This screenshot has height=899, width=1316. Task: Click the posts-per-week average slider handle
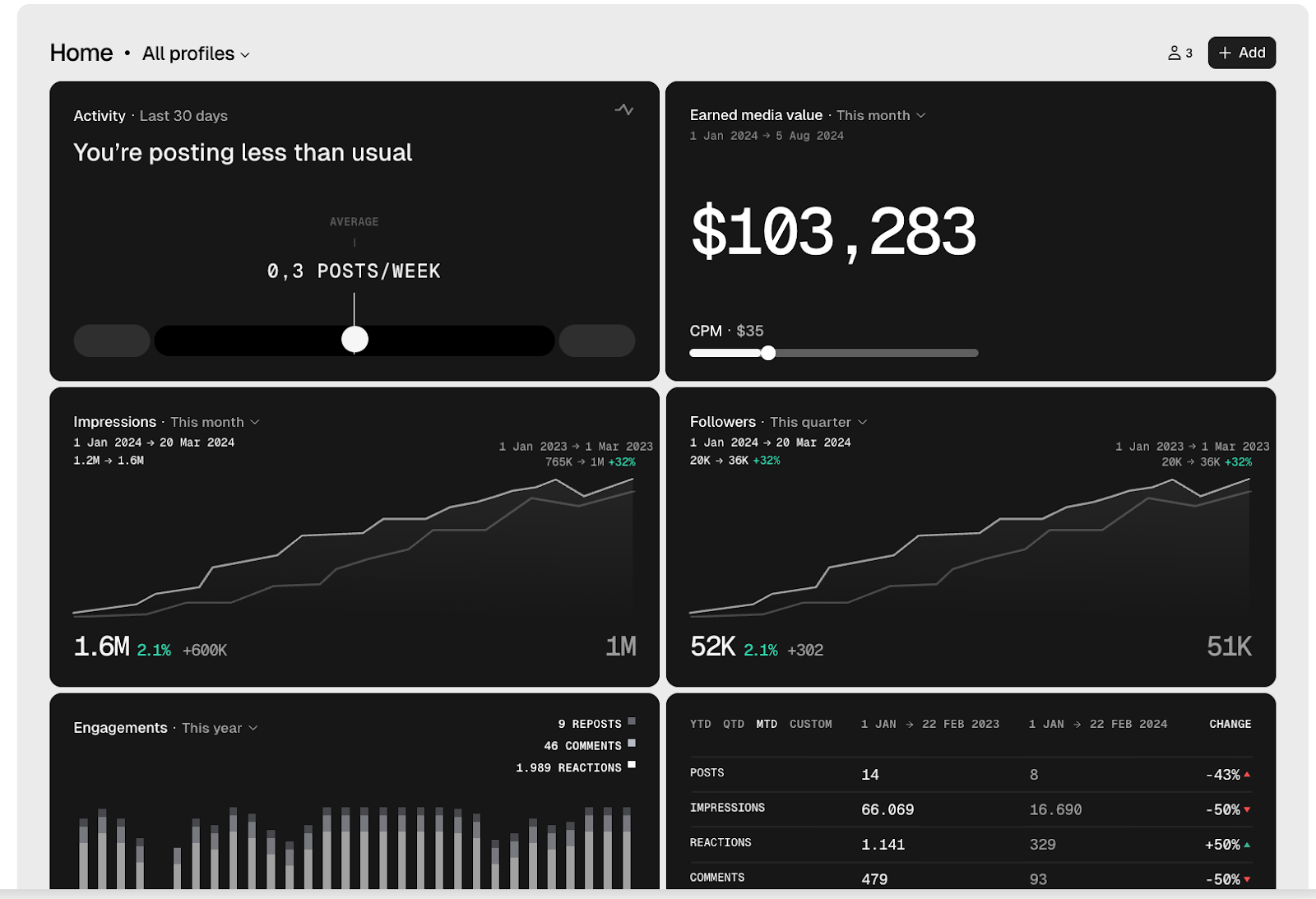pyautogui.click(x=354, y=338)
